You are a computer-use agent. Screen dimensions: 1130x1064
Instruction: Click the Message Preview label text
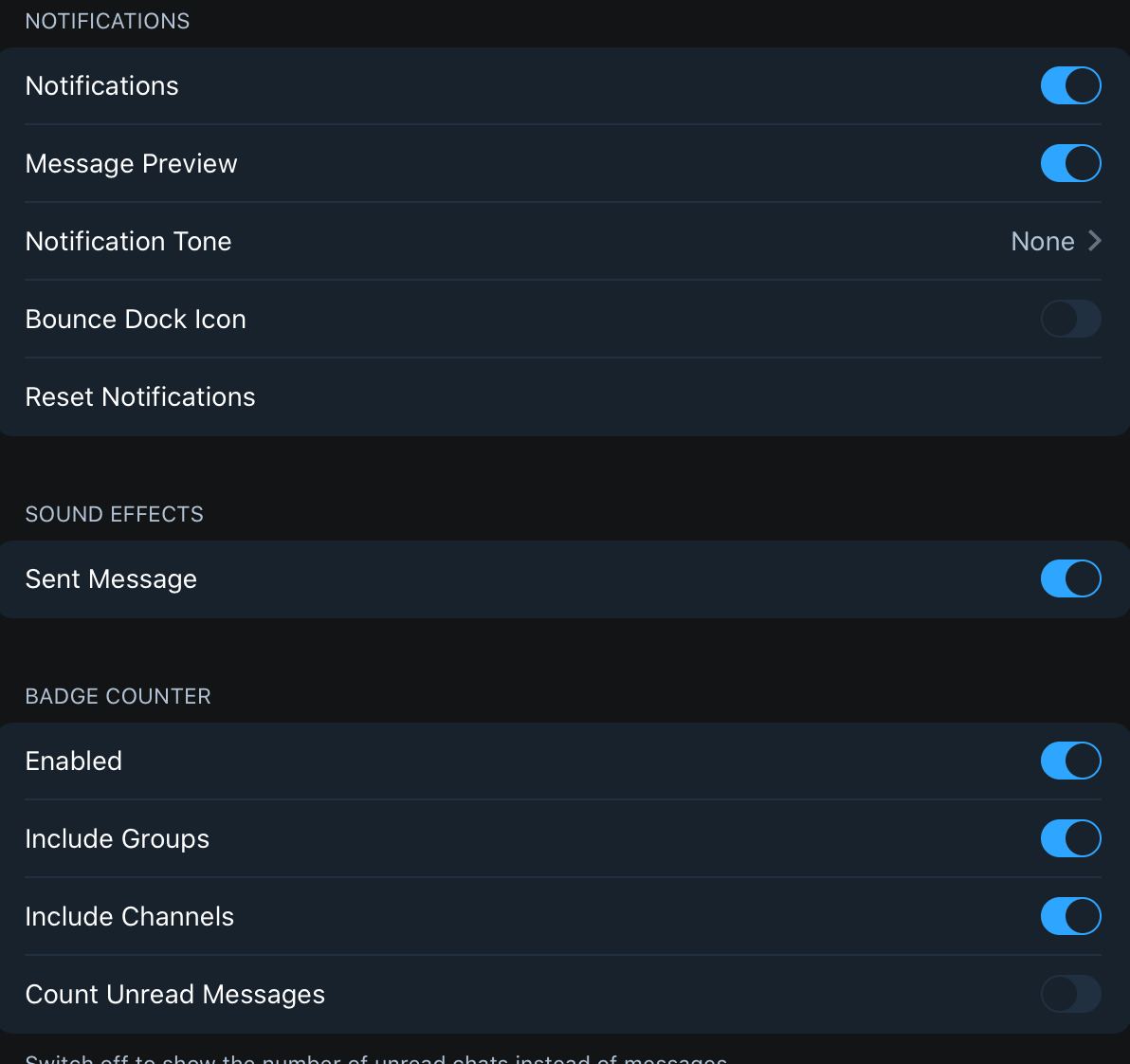tap(131, 164)
